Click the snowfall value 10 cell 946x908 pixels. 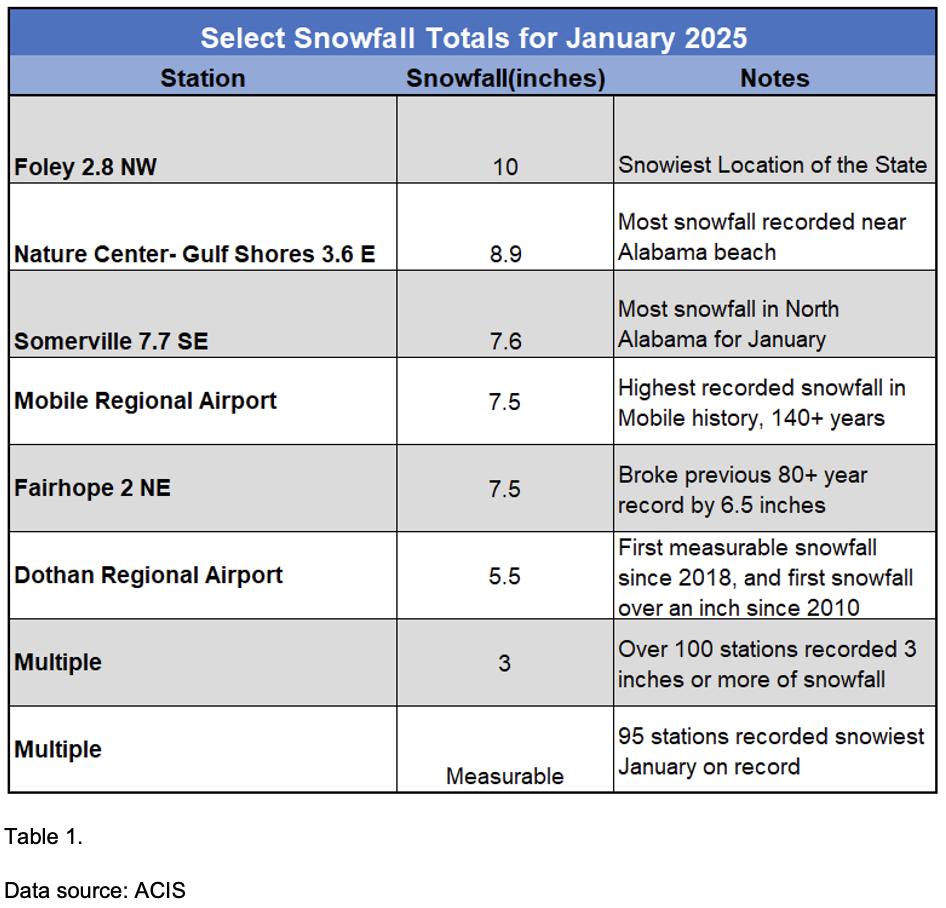tap(505, 139)
